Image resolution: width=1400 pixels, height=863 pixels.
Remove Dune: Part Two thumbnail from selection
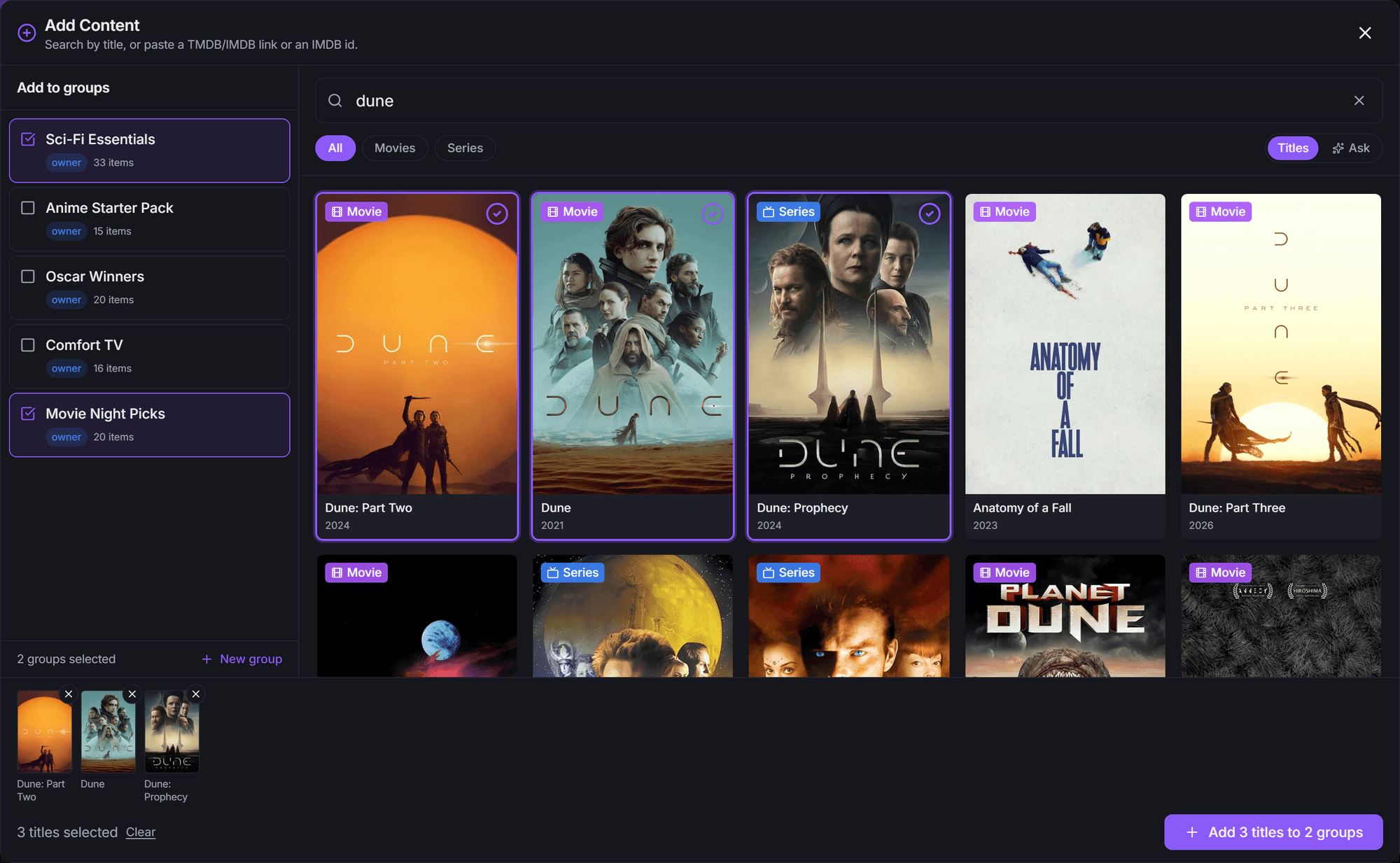69,694
